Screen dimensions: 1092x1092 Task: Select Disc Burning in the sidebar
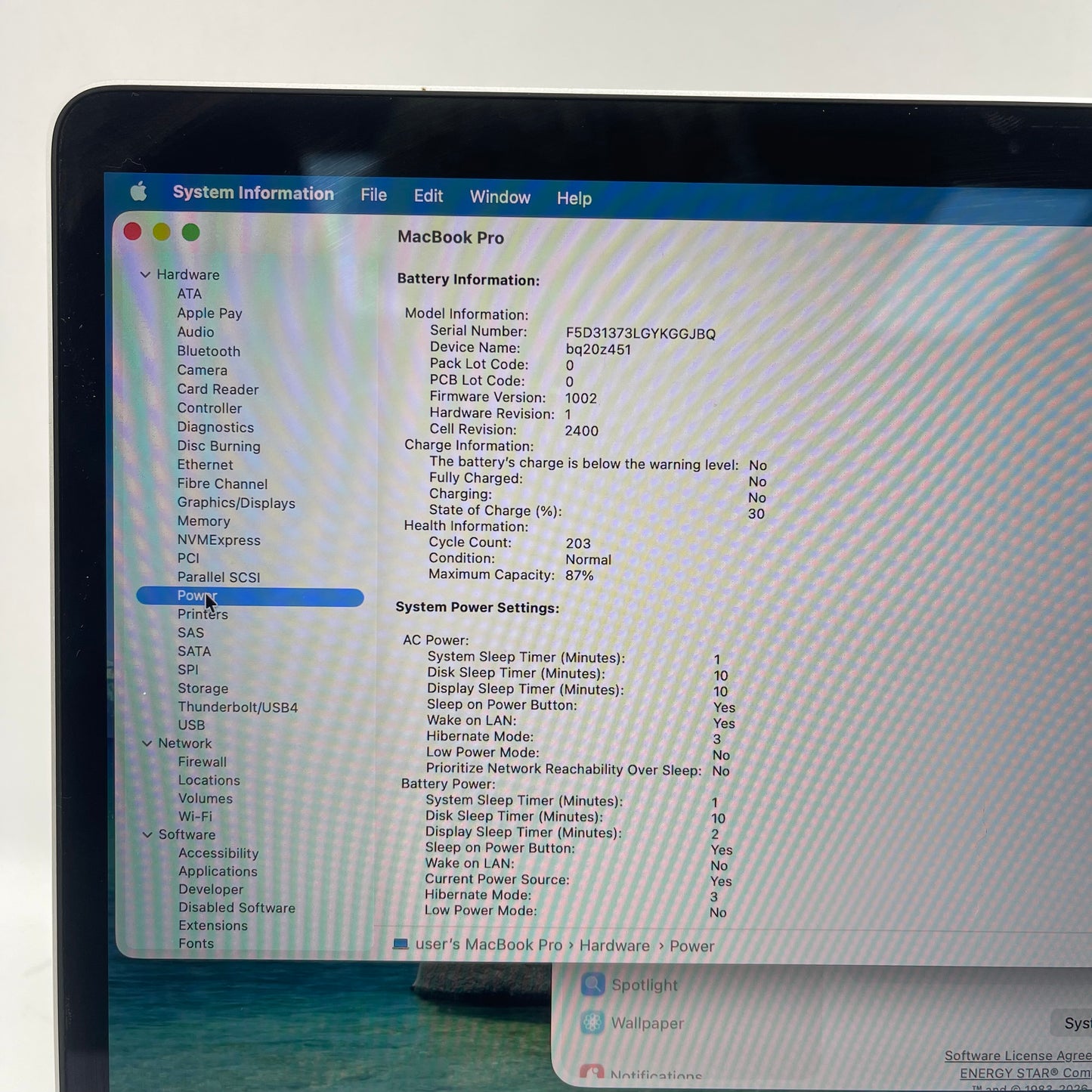[x=218, y=446]
